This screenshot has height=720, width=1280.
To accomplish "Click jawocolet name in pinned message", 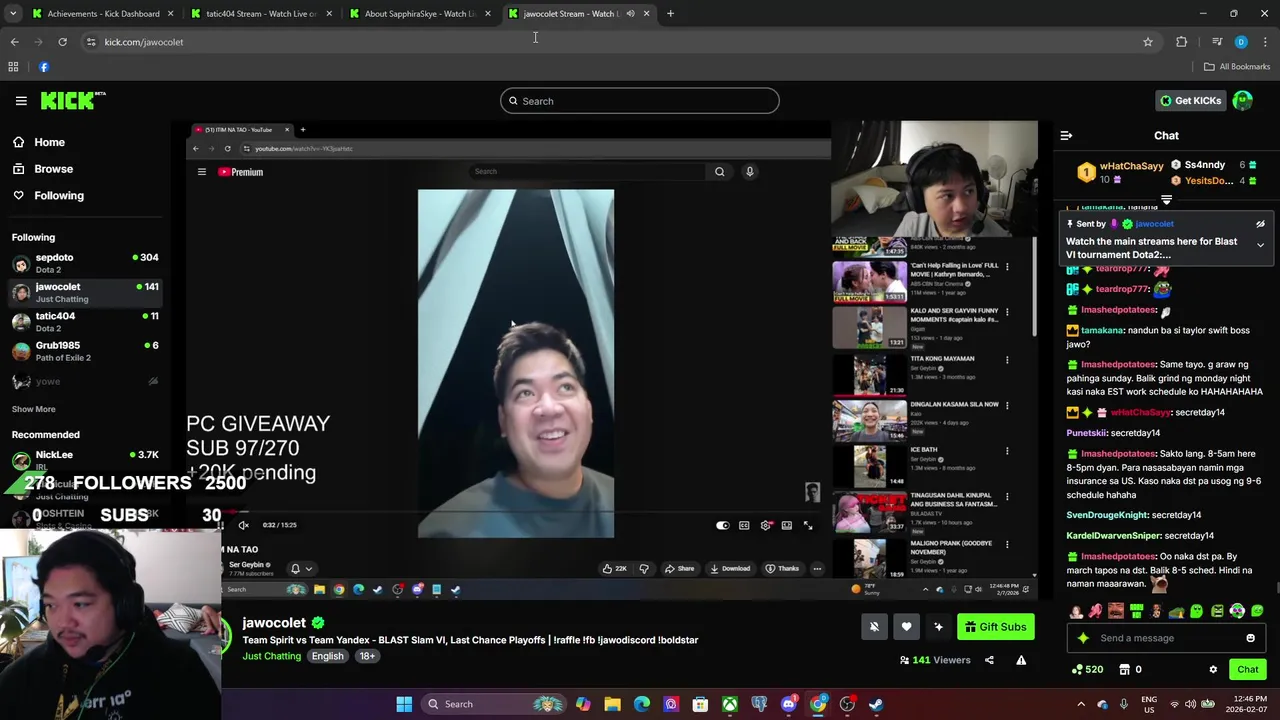I will [1154, 224].
